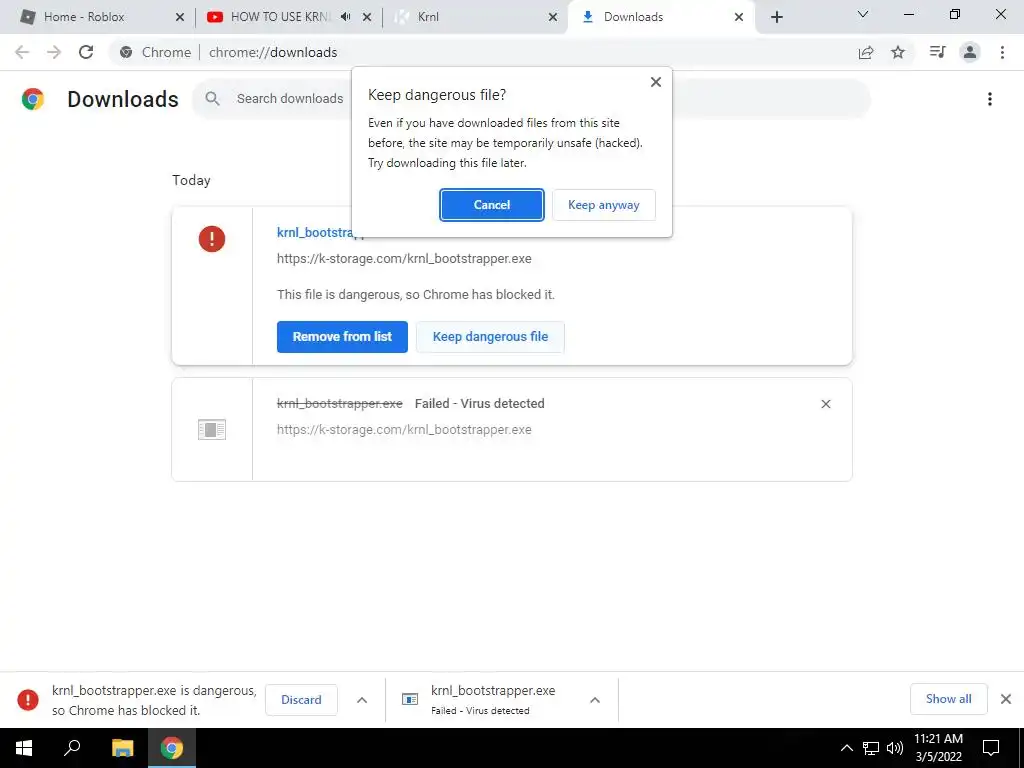Image resolution: width=1024 pixels, height=768 pixels.
Task: Click the red dangerous file warning icon
Action: coord(212,239)
